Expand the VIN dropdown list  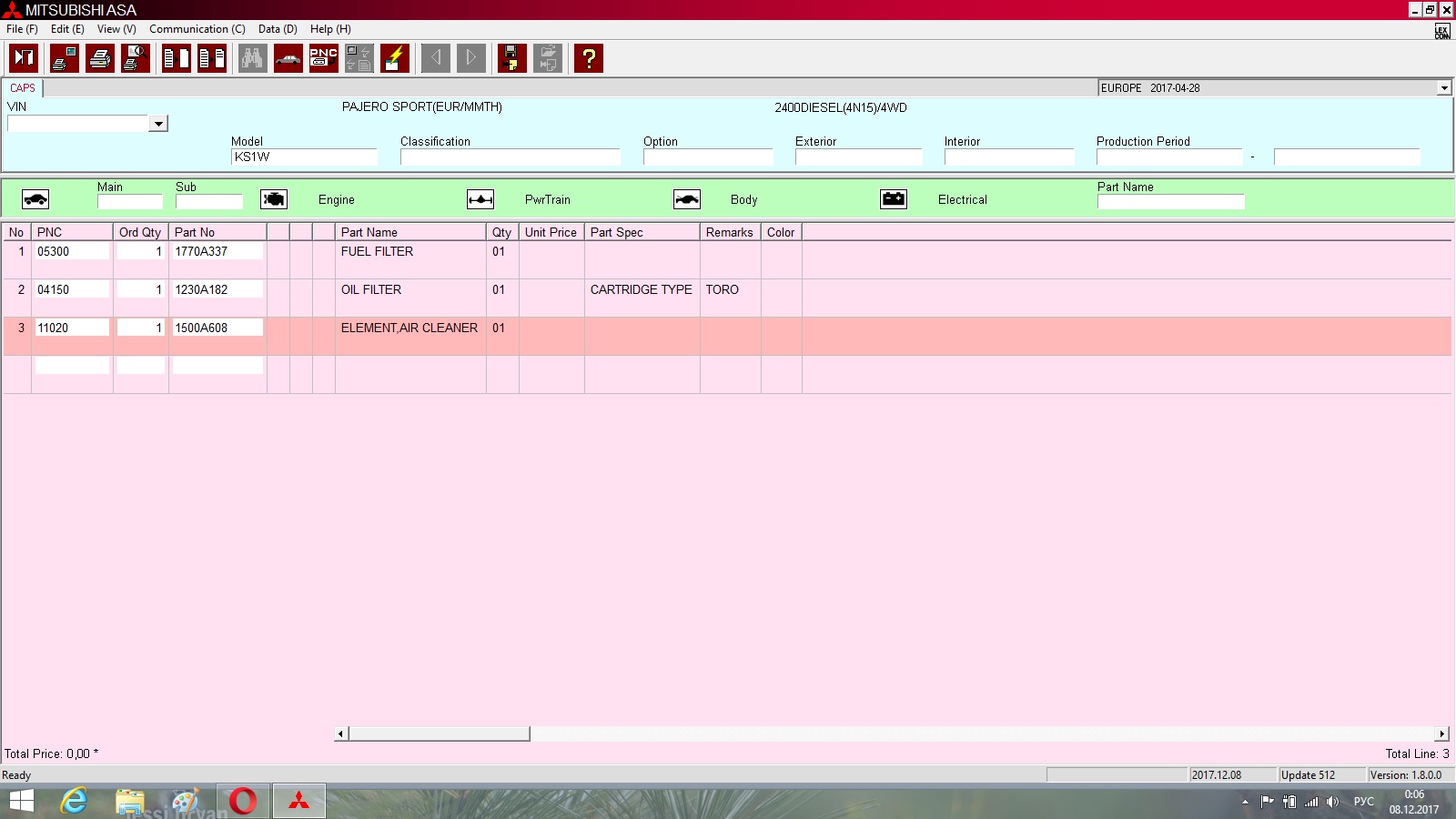pyautogui.click(x=158, y=124)
